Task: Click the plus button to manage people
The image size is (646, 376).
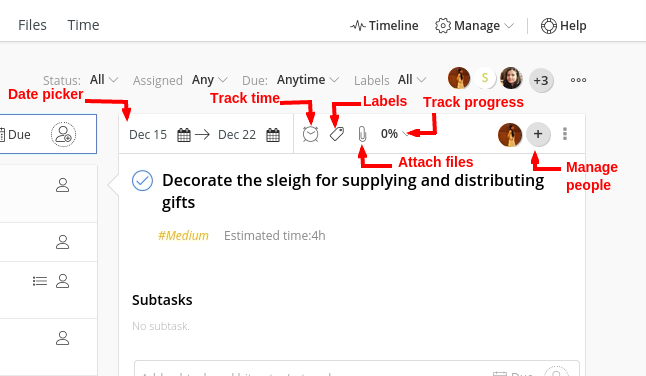Action: click(x=538, y=134)
